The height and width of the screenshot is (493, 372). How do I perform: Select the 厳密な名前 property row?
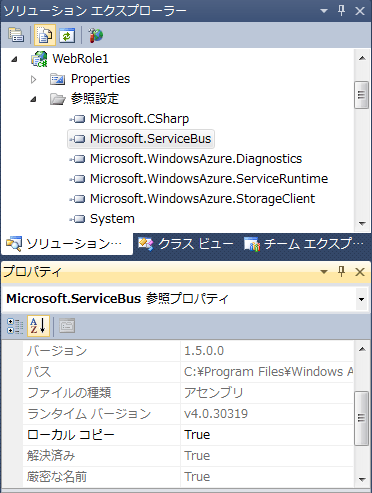pos(188,477)
